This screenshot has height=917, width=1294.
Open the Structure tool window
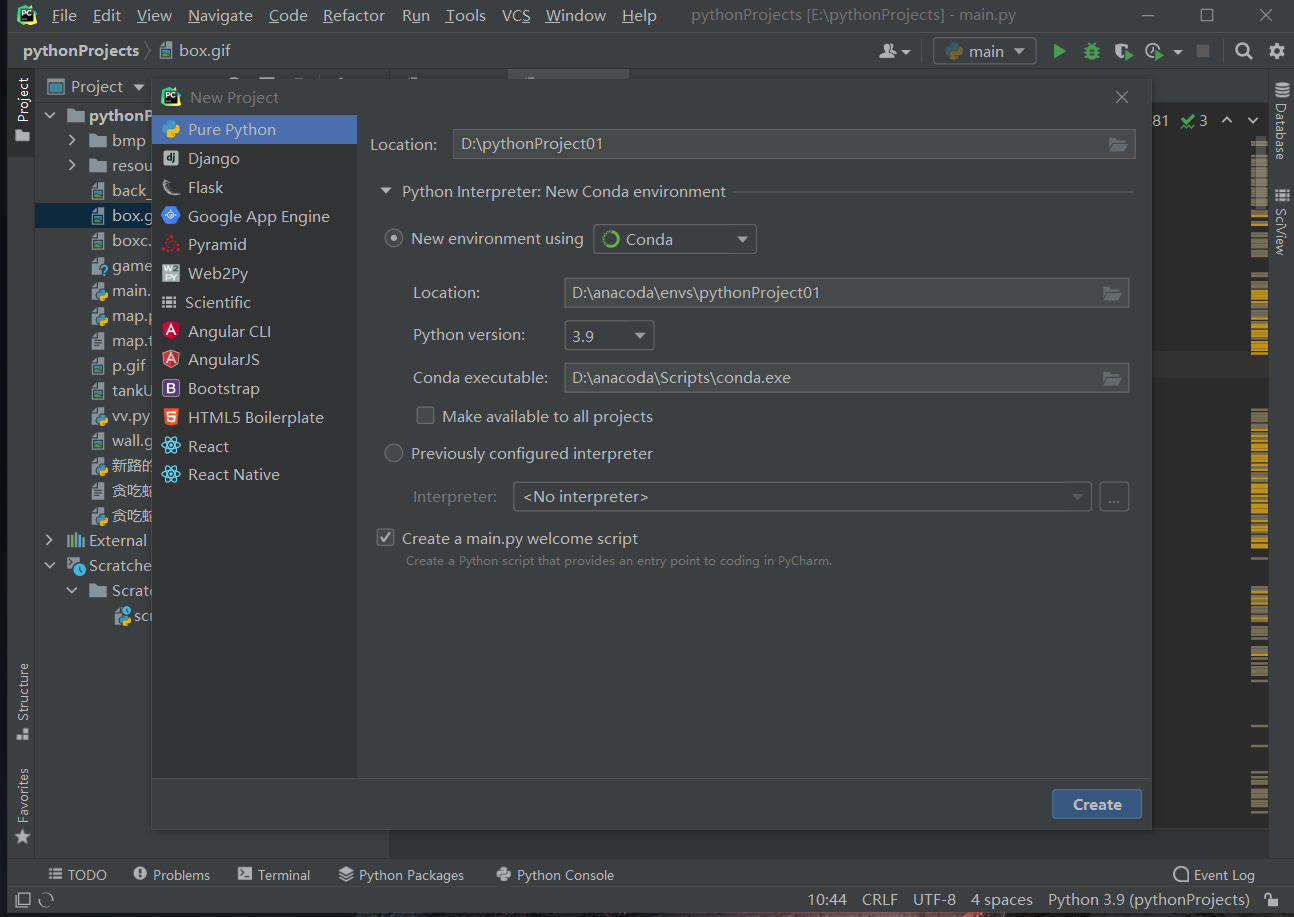[22, 701]
